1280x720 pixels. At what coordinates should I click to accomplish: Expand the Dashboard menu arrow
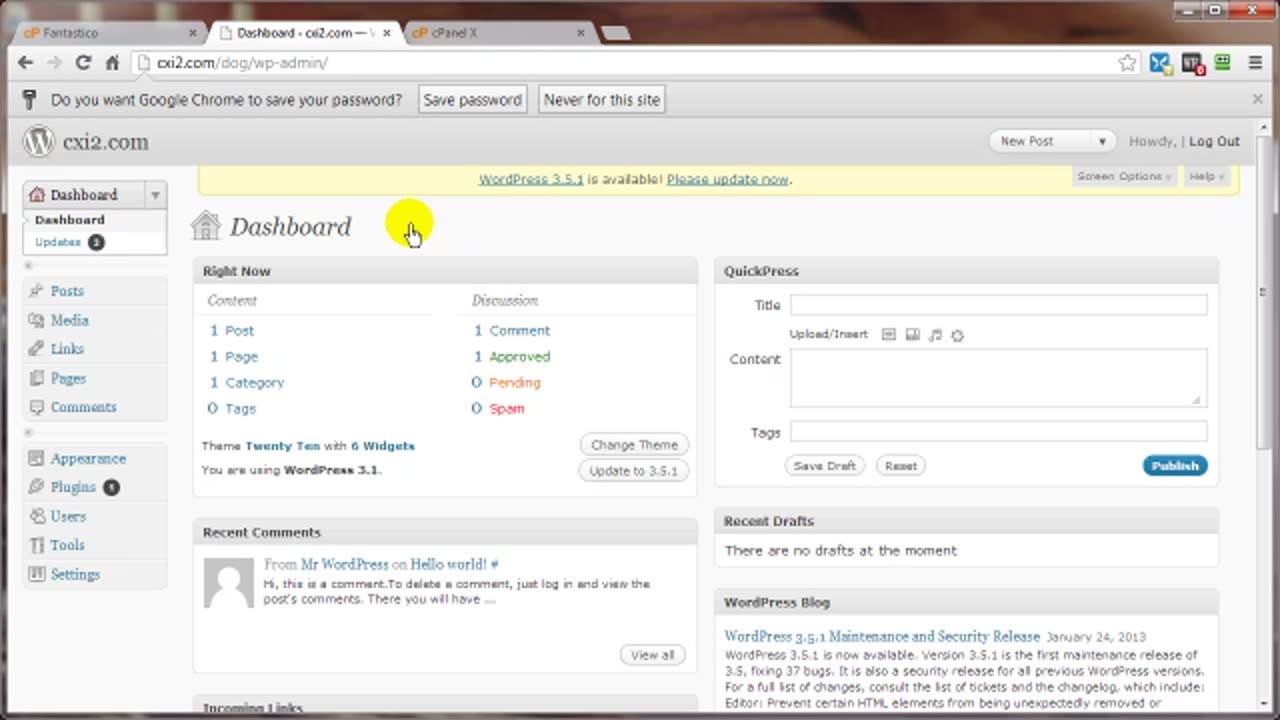pyautogui.click(x=155, y=195)
